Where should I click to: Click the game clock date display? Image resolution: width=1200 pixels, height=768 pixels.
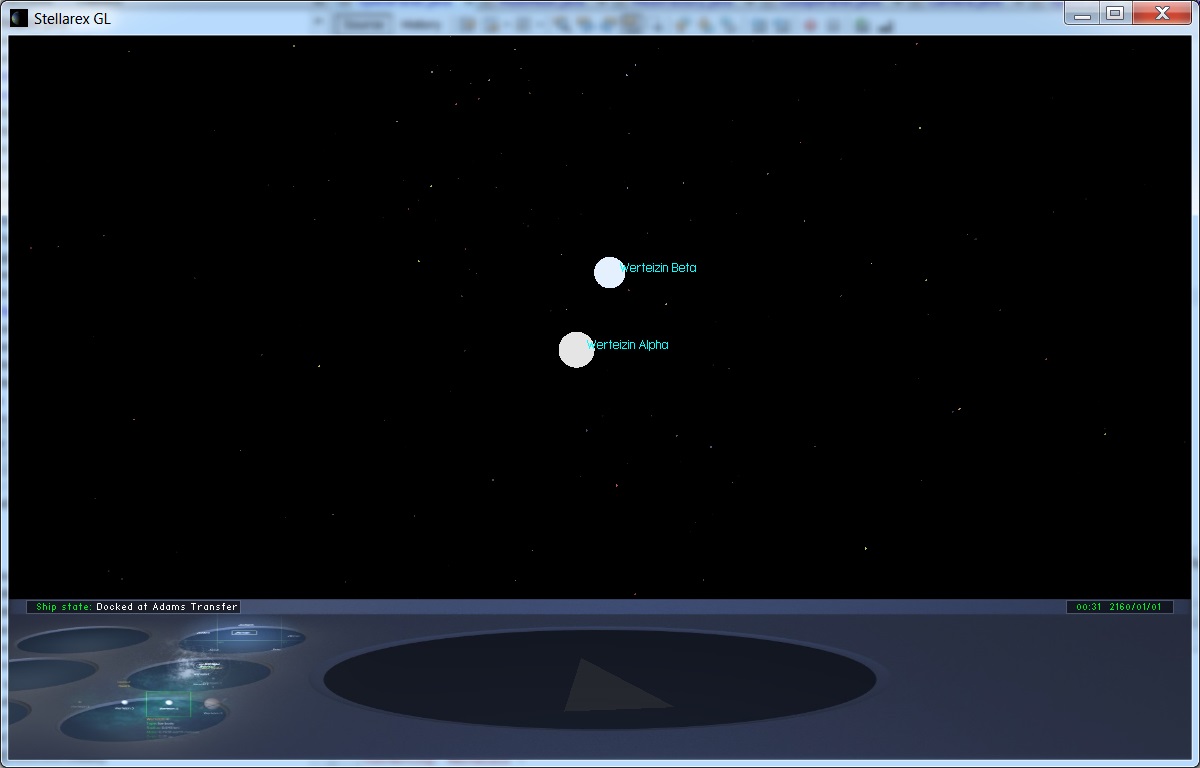point(1118,607)
